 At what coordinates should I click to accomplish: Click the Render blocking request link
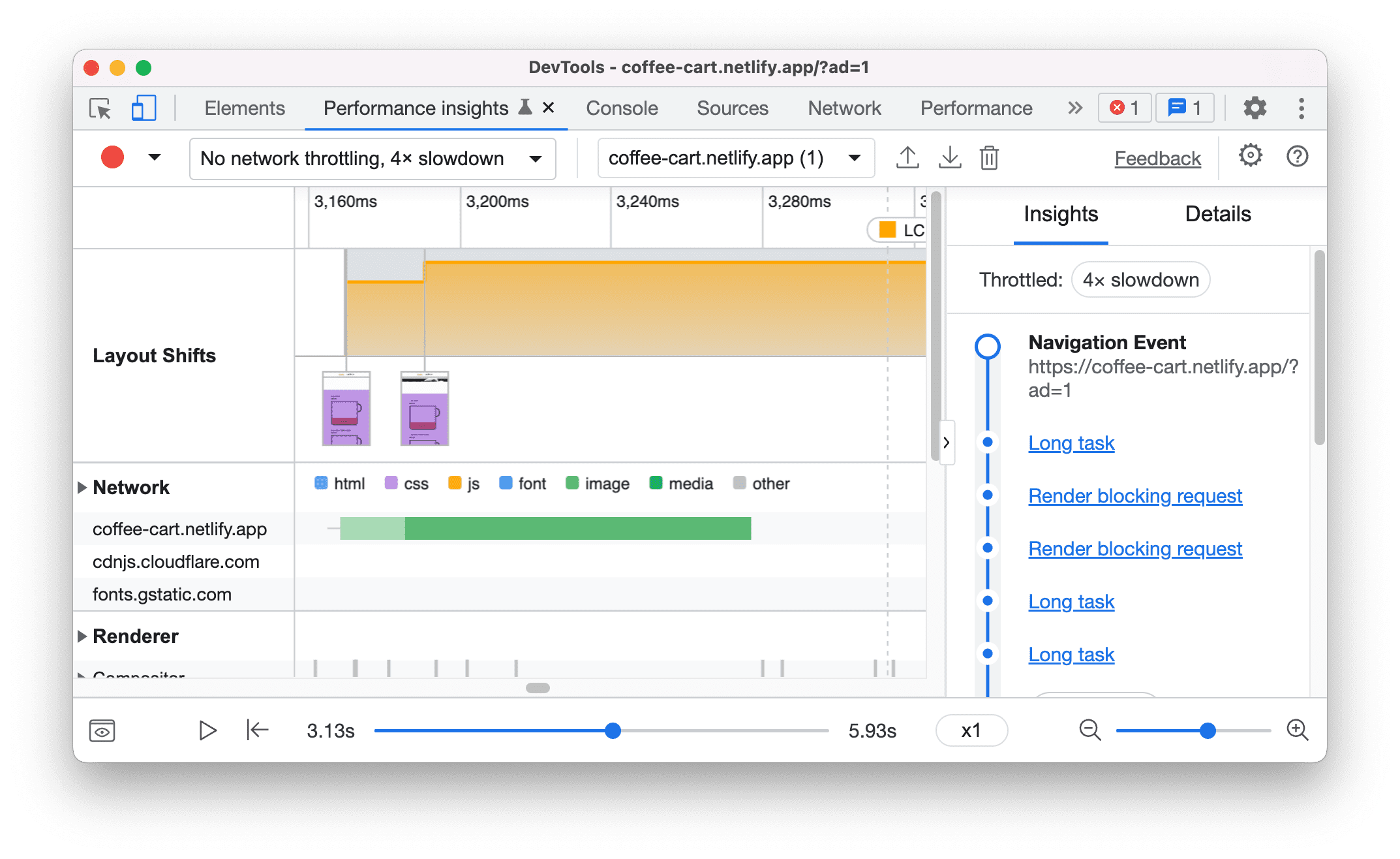tap(1136, 494)
